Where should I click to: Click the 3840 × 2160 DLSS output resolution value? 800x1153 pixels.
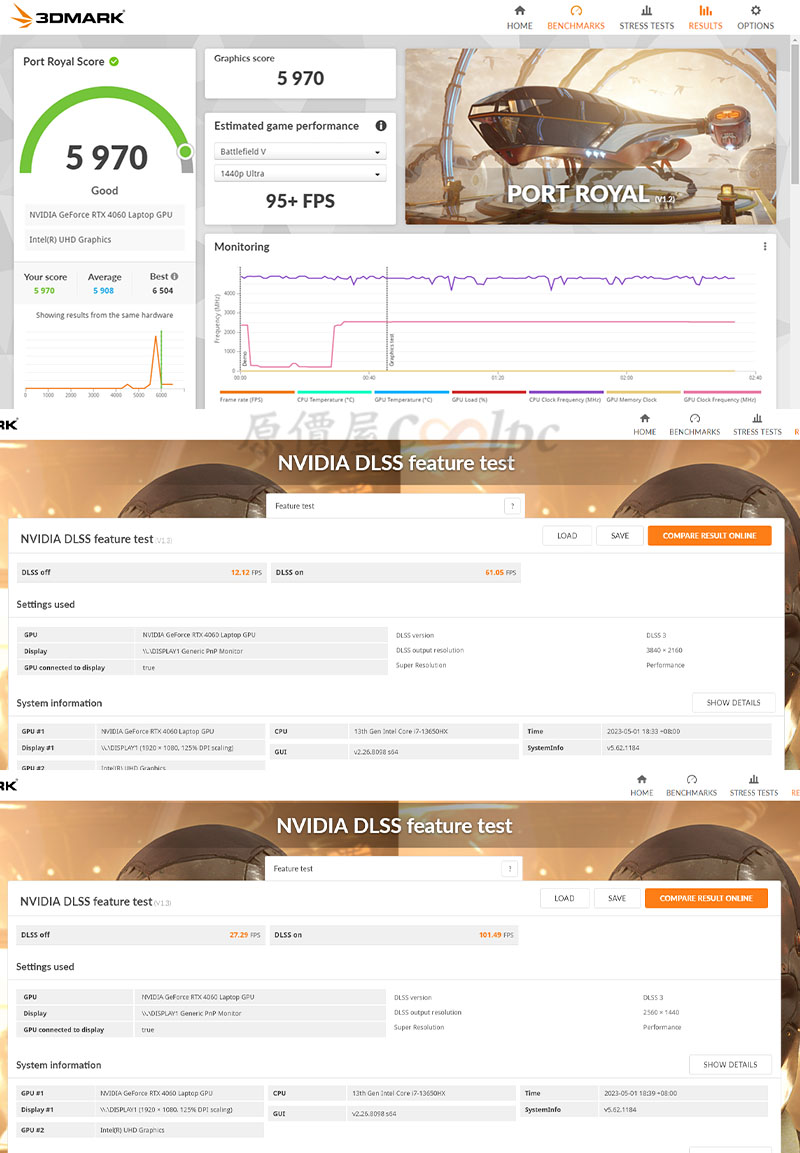(x=664, y=650)
